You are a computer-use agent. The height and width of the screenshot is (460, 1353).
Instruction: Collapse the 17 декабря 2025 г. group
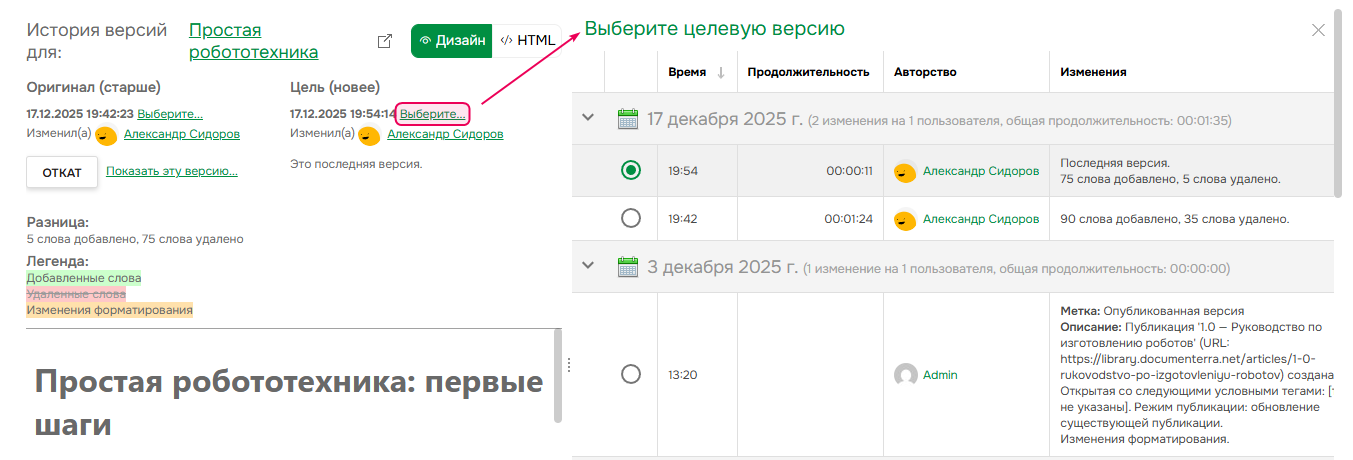tap(588, 119)
